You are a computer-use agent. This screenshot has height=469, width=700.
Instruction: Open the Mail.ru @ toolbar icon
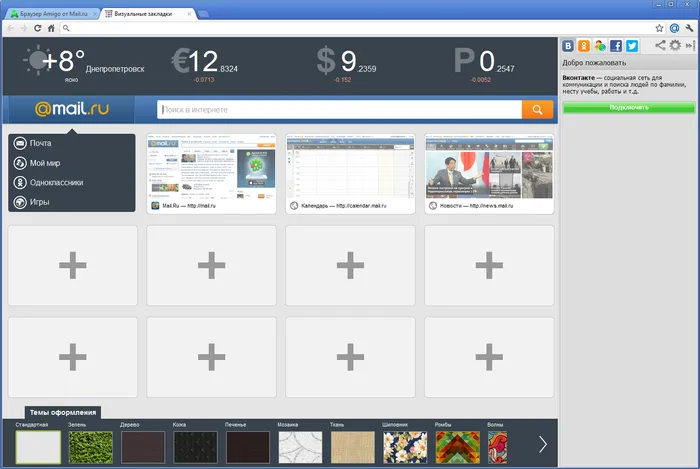pyautogui.click(x=674, y=28)
